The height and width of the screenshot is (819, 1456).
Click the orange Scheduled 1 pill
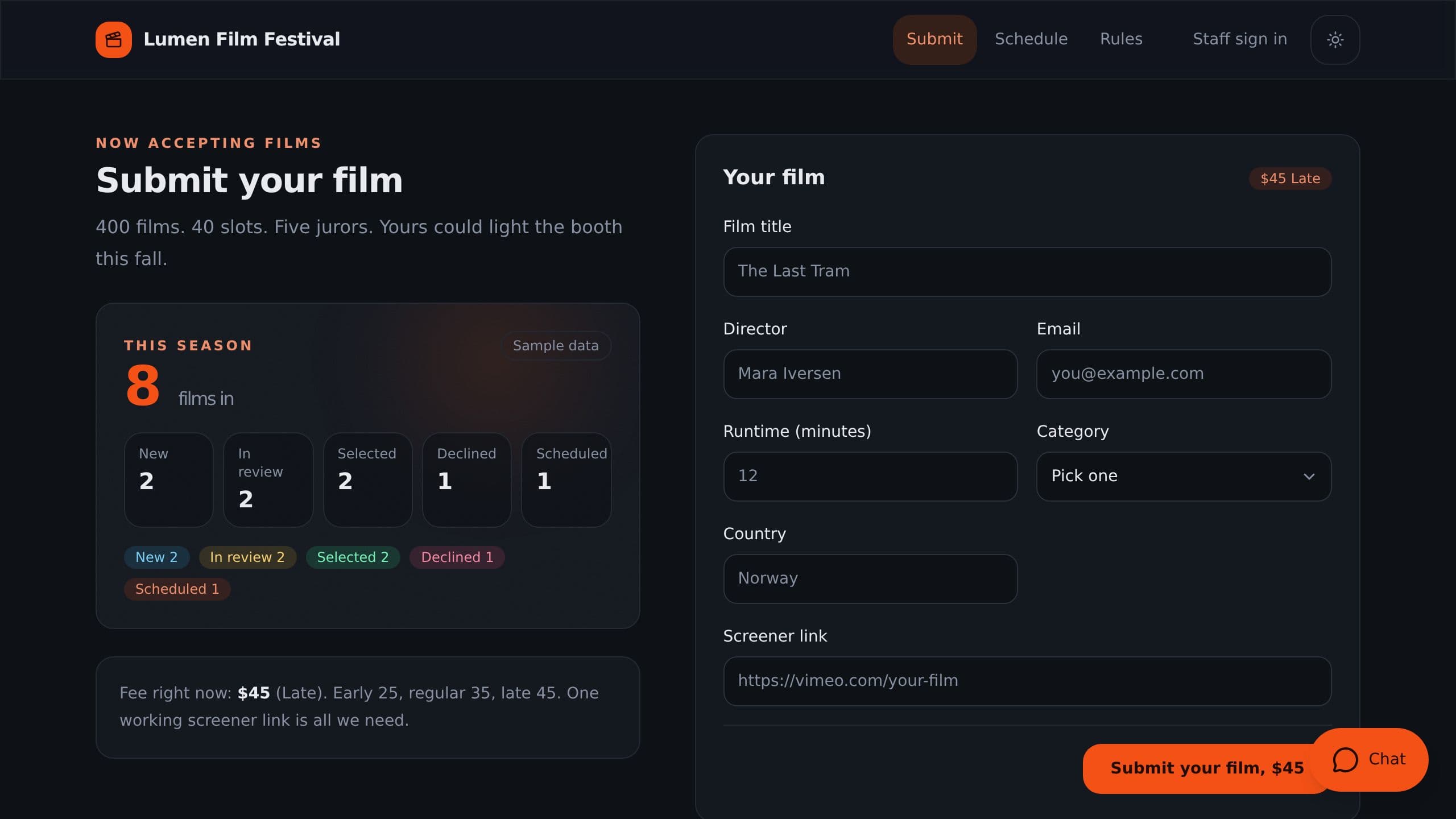tap(177, 589)
